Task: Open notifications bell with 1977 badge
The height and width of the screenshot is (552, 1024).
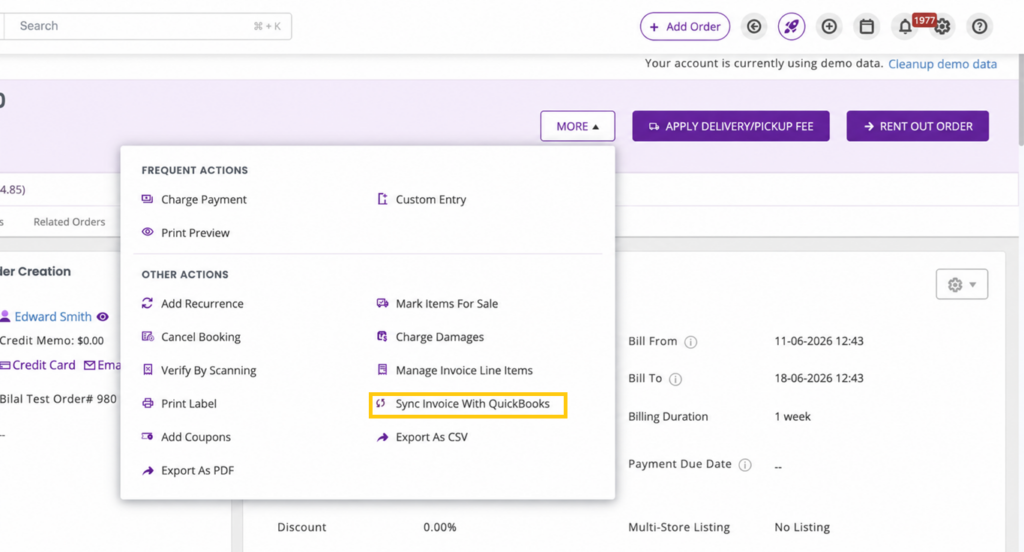Action: click(x=905, y=26)
